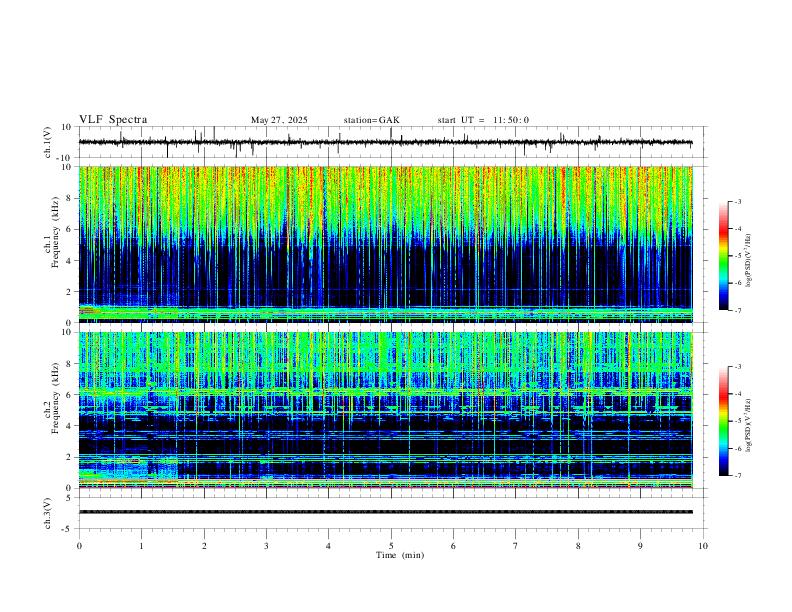792x612 pixels.
Task: Click the "Time (min)" x-axis label
Action: [x=400, y=555]
